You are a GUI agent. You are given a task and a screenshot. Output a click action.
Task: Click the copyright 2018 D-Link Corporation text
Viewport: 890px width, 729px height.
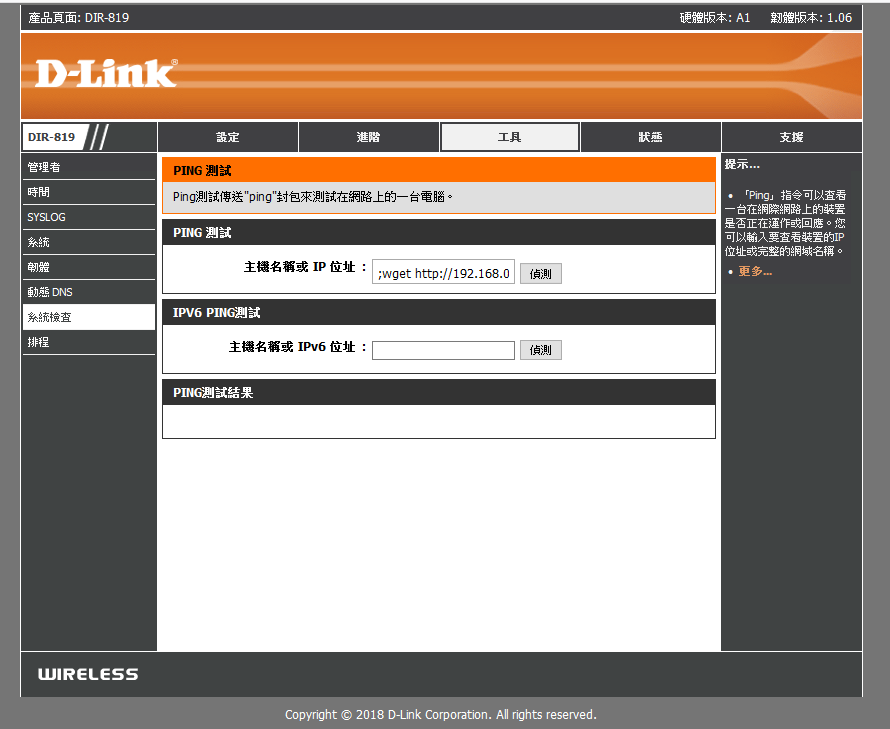440,714
